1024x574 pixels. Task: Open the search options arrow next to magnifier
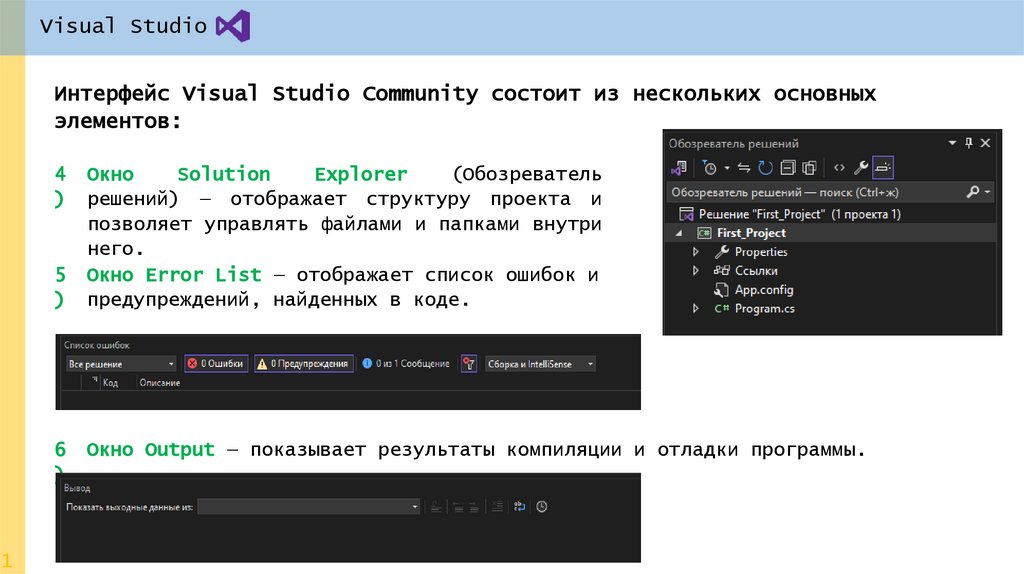point(987,192)
